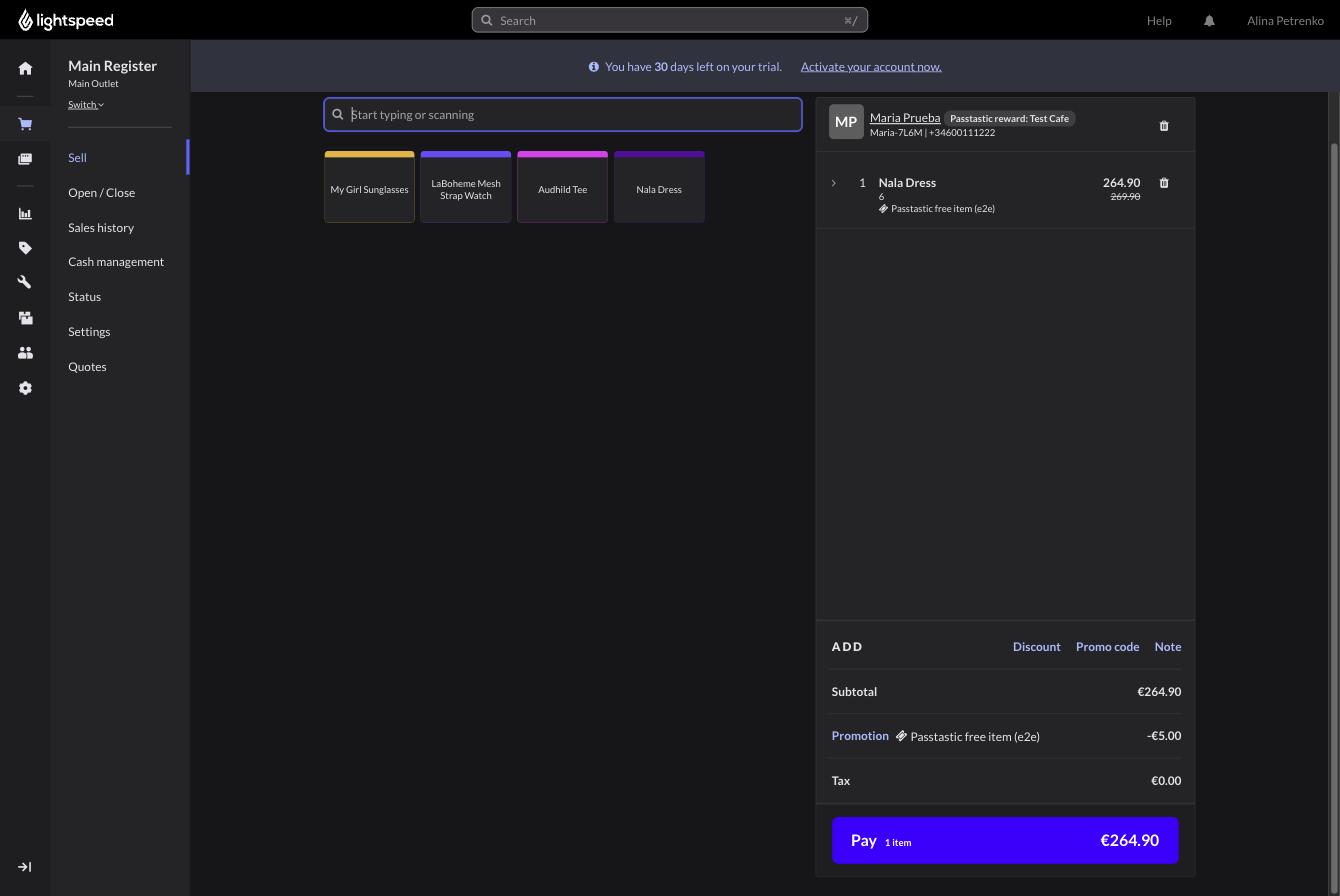The height and width of the screenshot is (896, 1340).
Task: Open the Setup gear icon
Action: (x=25, y=388)
